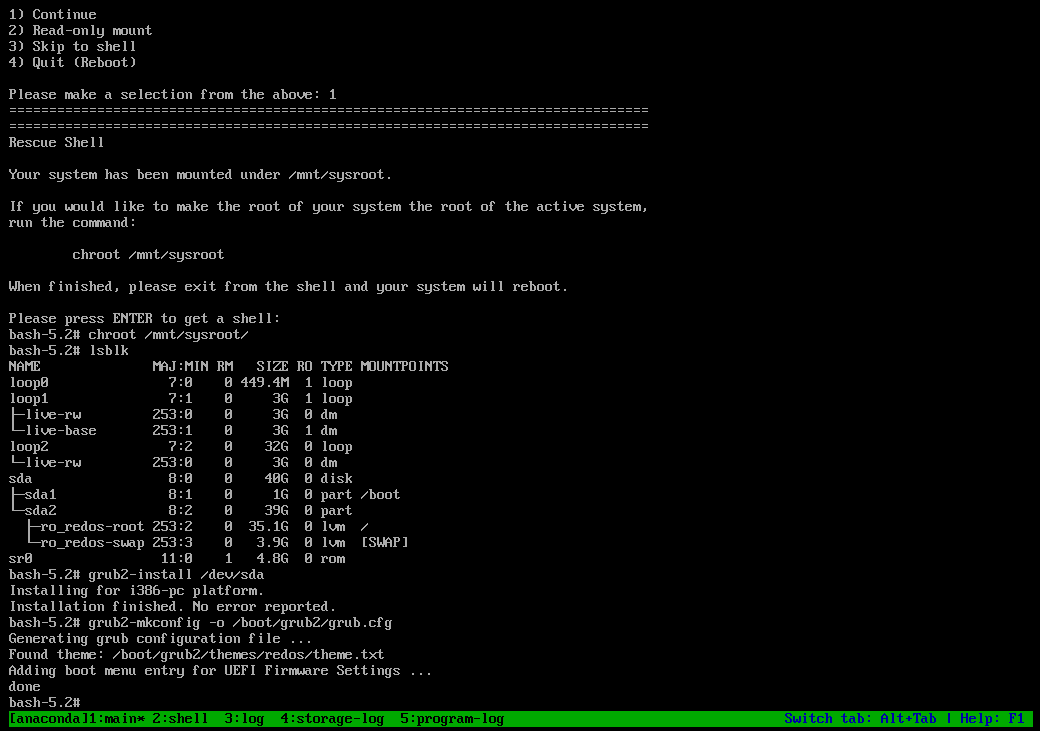The height and width of the screenshot is (731, 1040).
Task: Click the sr0 rom device row
Action: point(20,558)
